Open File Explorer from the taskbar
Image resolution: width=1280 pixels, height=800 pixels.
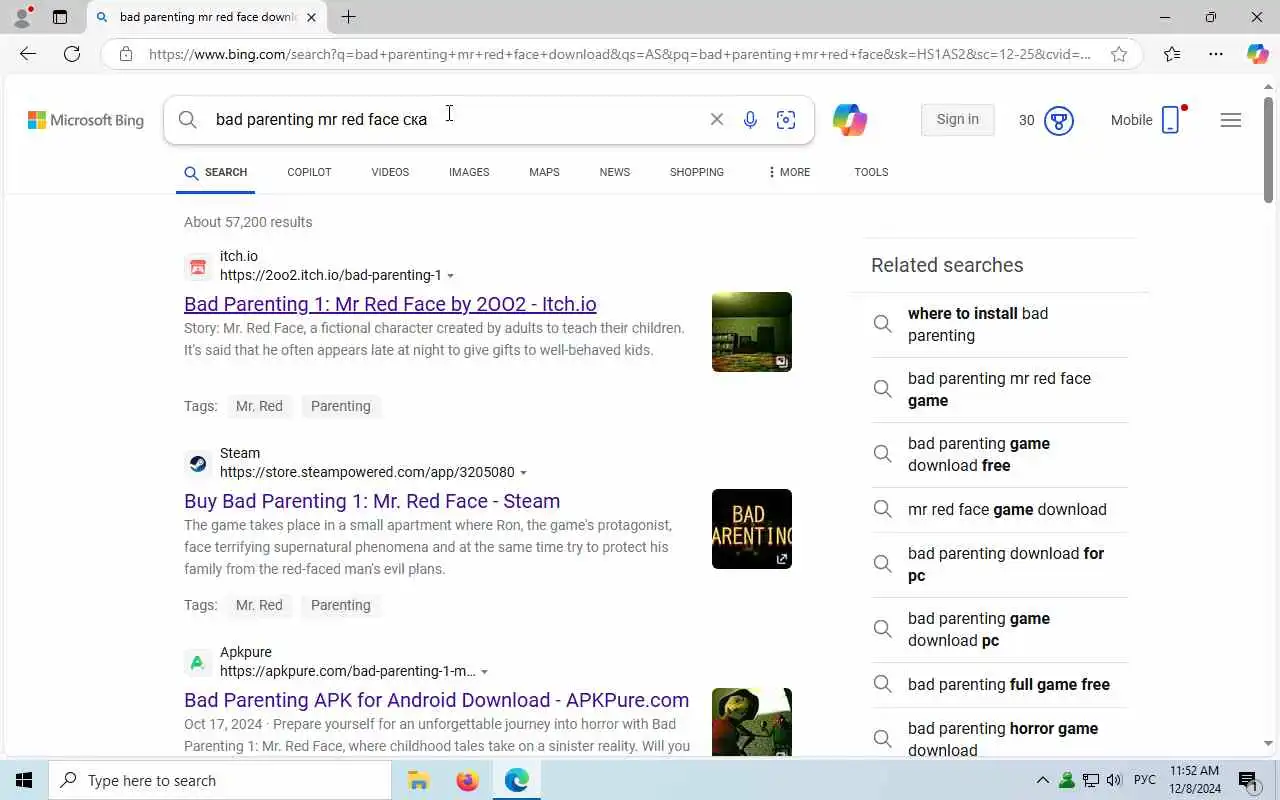point(418,780)
